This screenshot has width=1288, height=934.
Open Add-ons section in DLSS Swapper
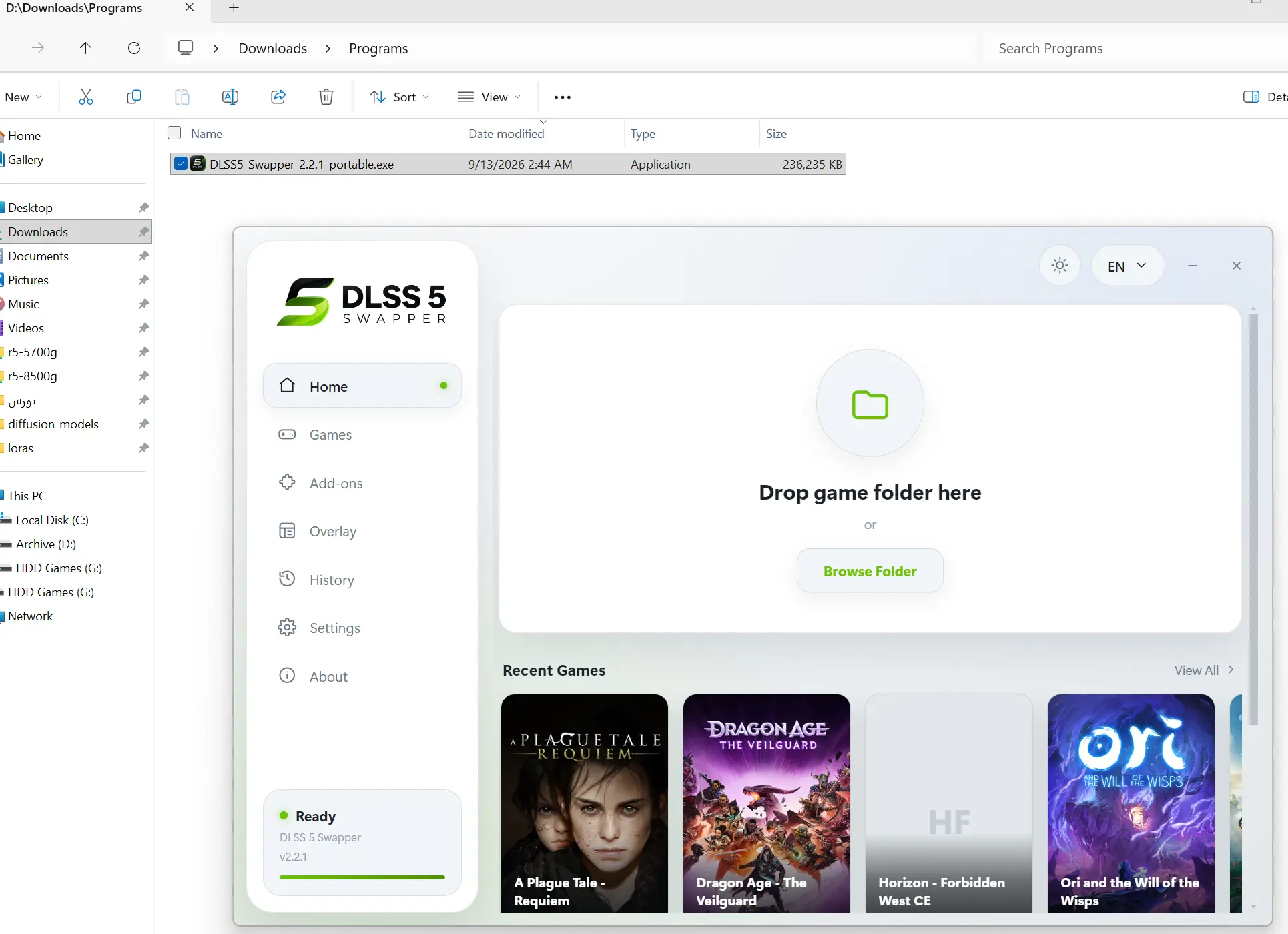click(362, 483)
